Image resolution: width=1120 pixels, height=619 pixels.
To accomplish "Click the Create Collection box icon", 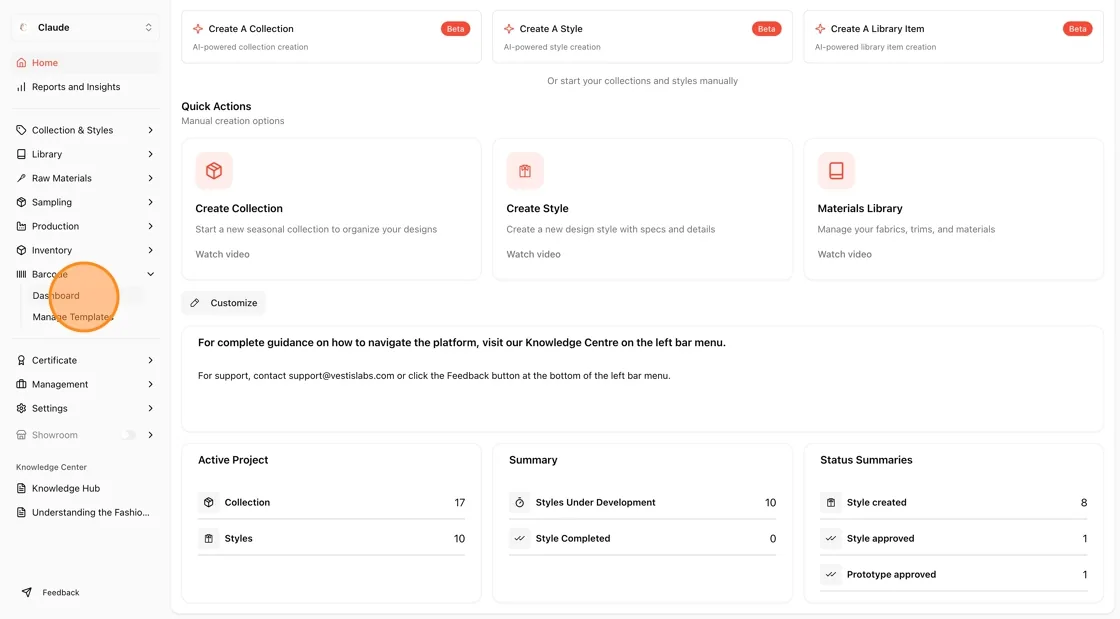I will click(x=214, y=171).
